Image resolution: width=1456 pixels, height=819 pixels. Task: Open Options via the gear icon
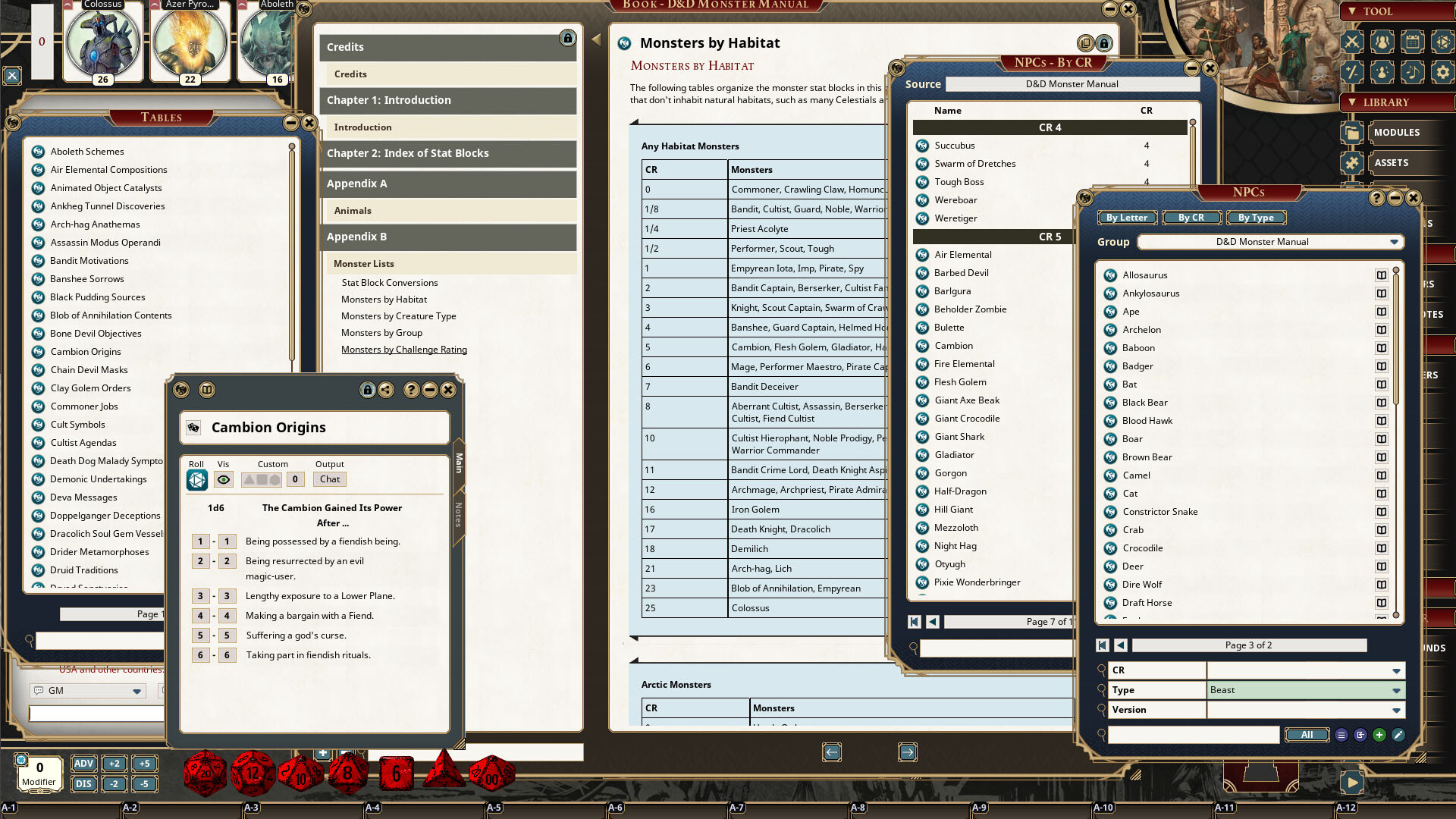(x=1442, y=73)
